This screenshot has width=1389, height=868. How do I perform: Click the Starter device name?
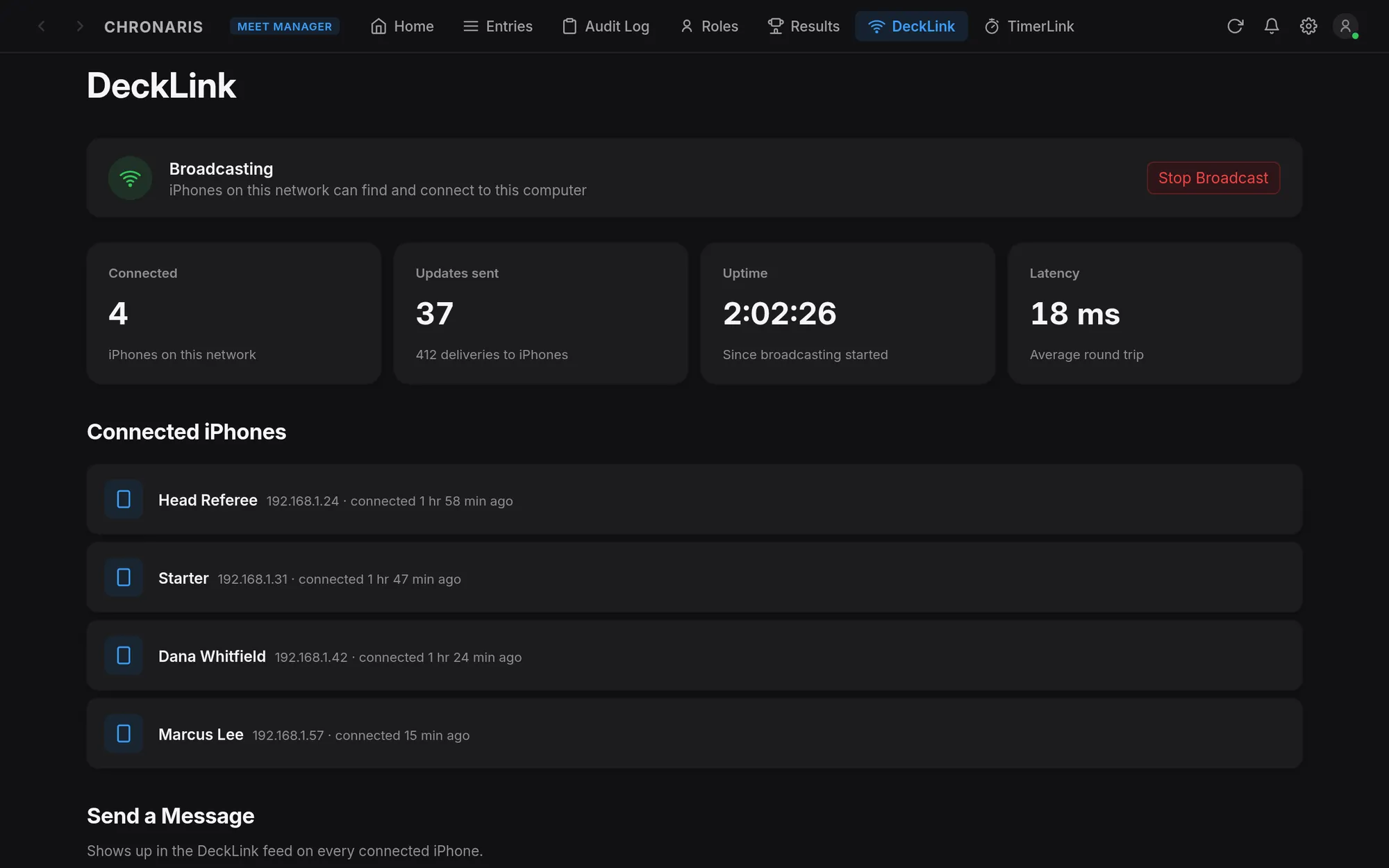[x=183, y=578]
